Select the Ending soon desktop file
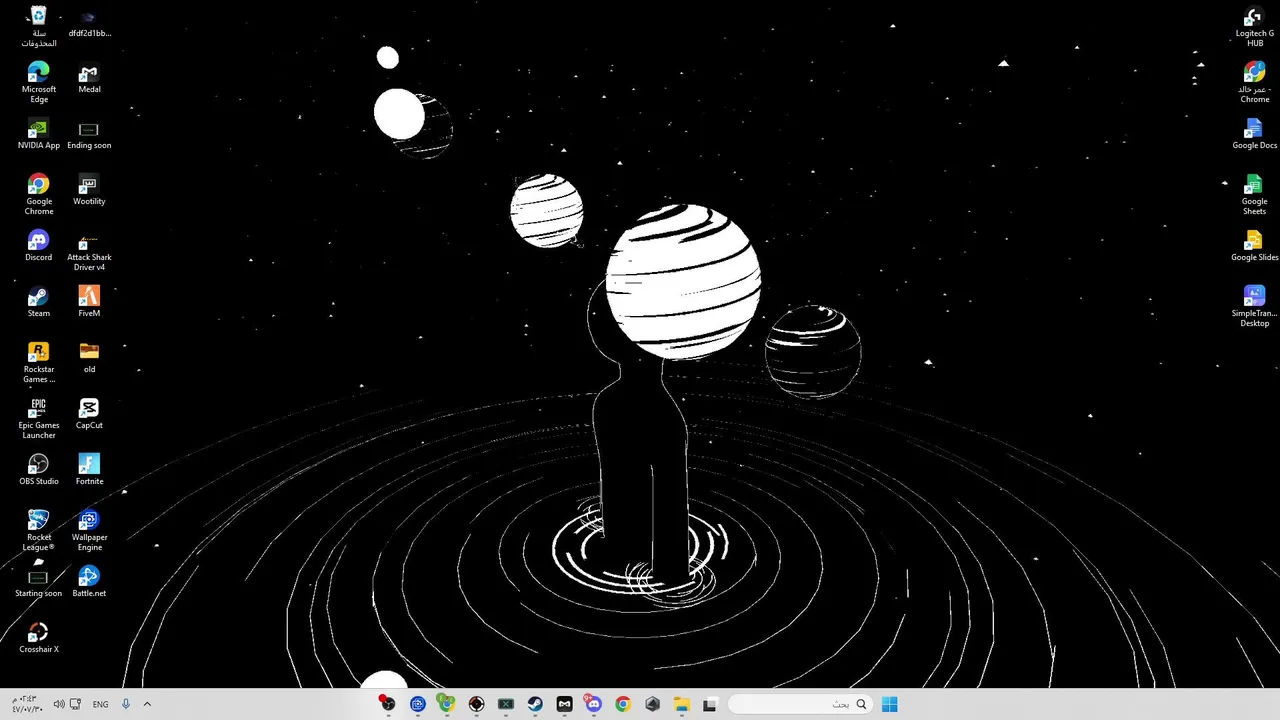This screenshot has height=720, width=1280. (89, 135)
